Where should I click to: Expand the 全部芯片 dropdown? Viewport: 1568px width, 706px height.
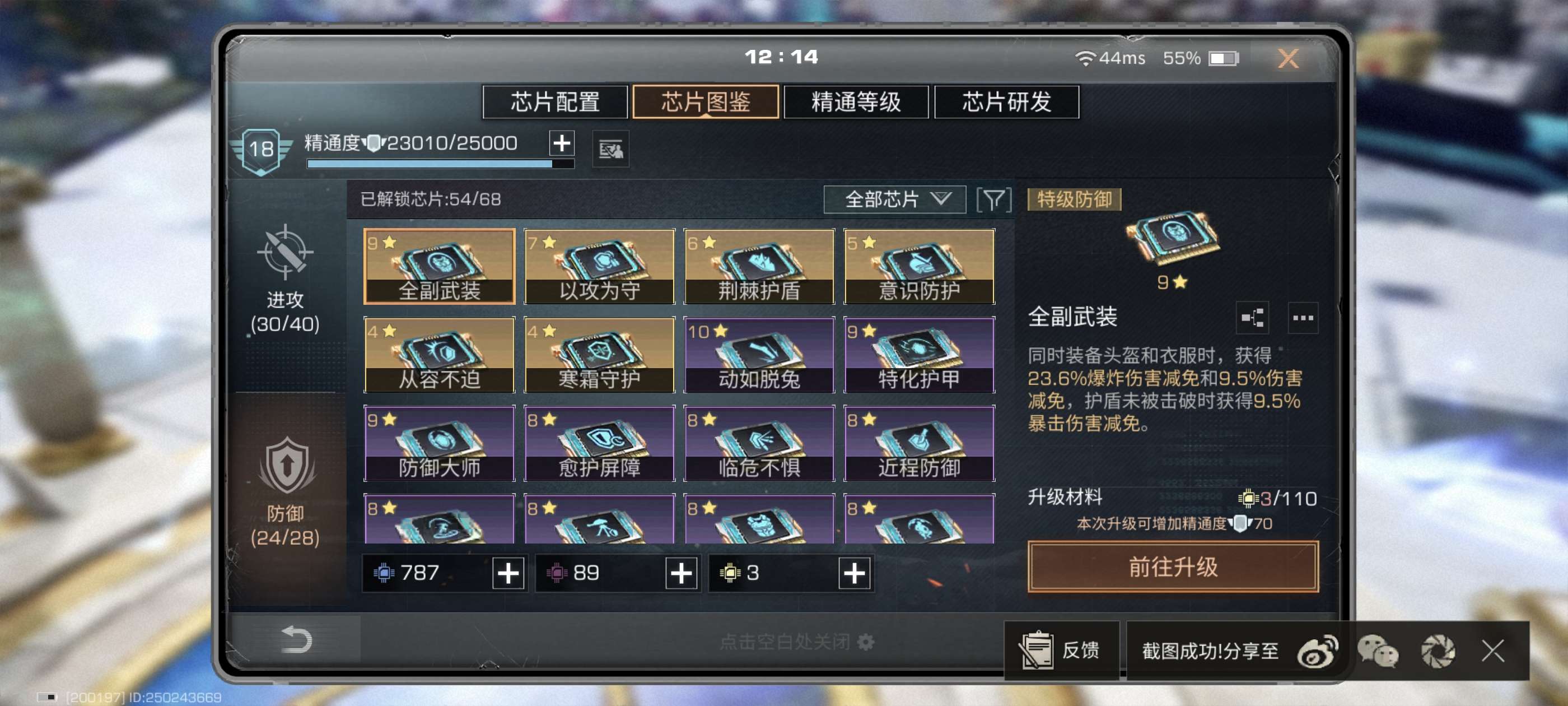click(894, 199)
